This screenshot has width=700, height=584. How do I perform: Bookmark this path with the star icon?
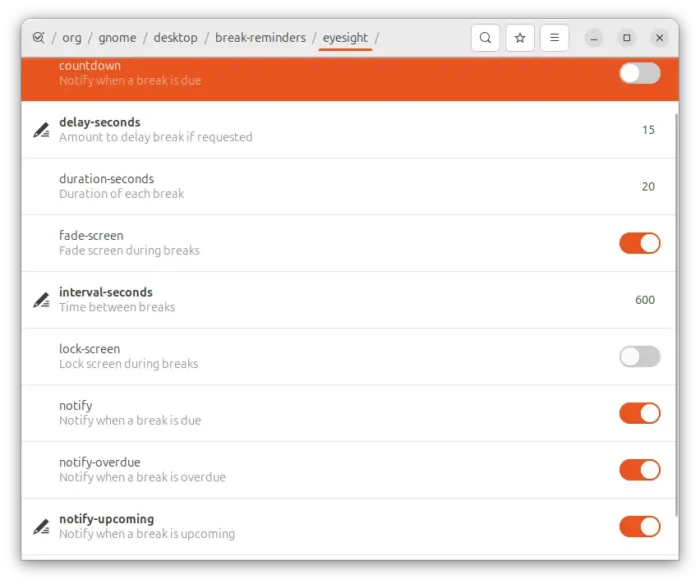pos(520,38)
